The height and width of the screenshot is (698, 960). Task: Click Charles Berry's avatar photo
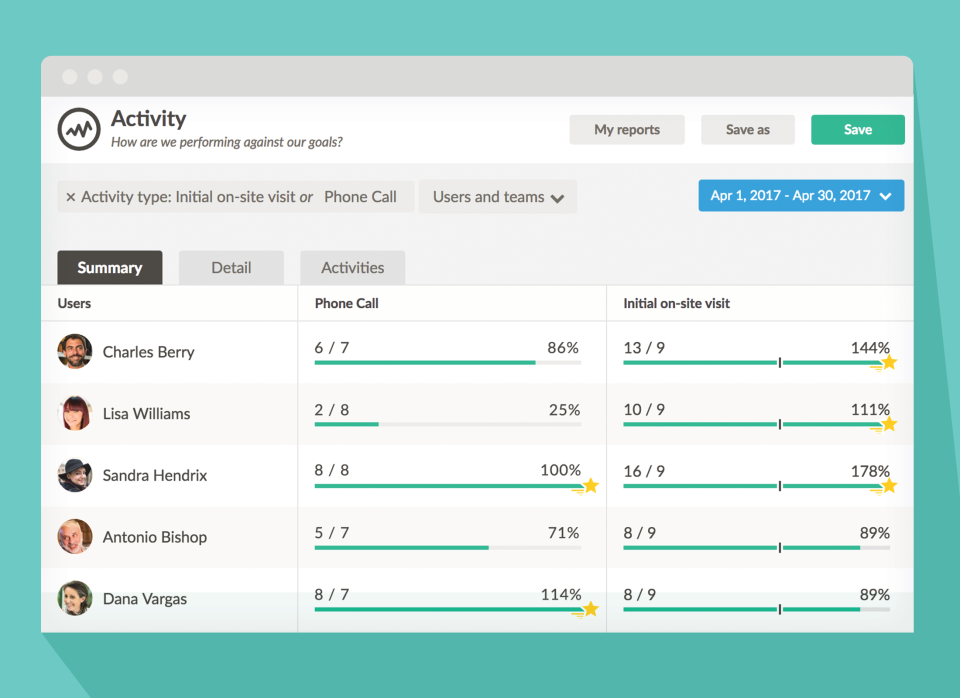tap(75, 352)
